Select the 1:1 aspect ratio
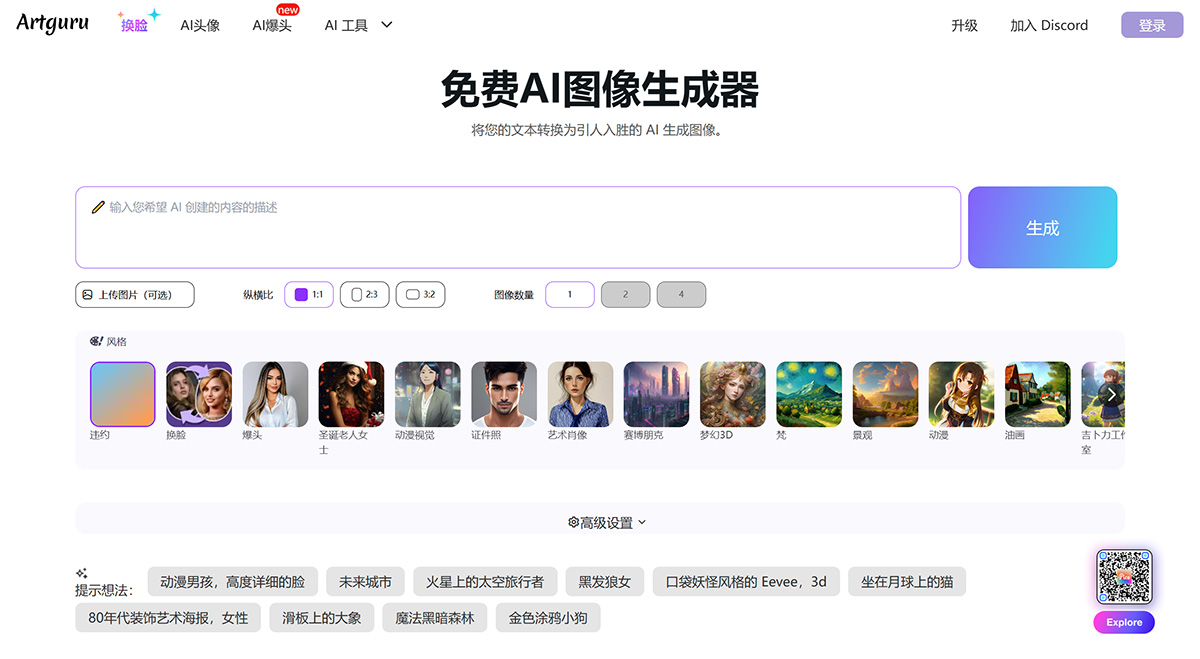The height and width of the screenshot is (659, 1200). [x=308, y=294]
